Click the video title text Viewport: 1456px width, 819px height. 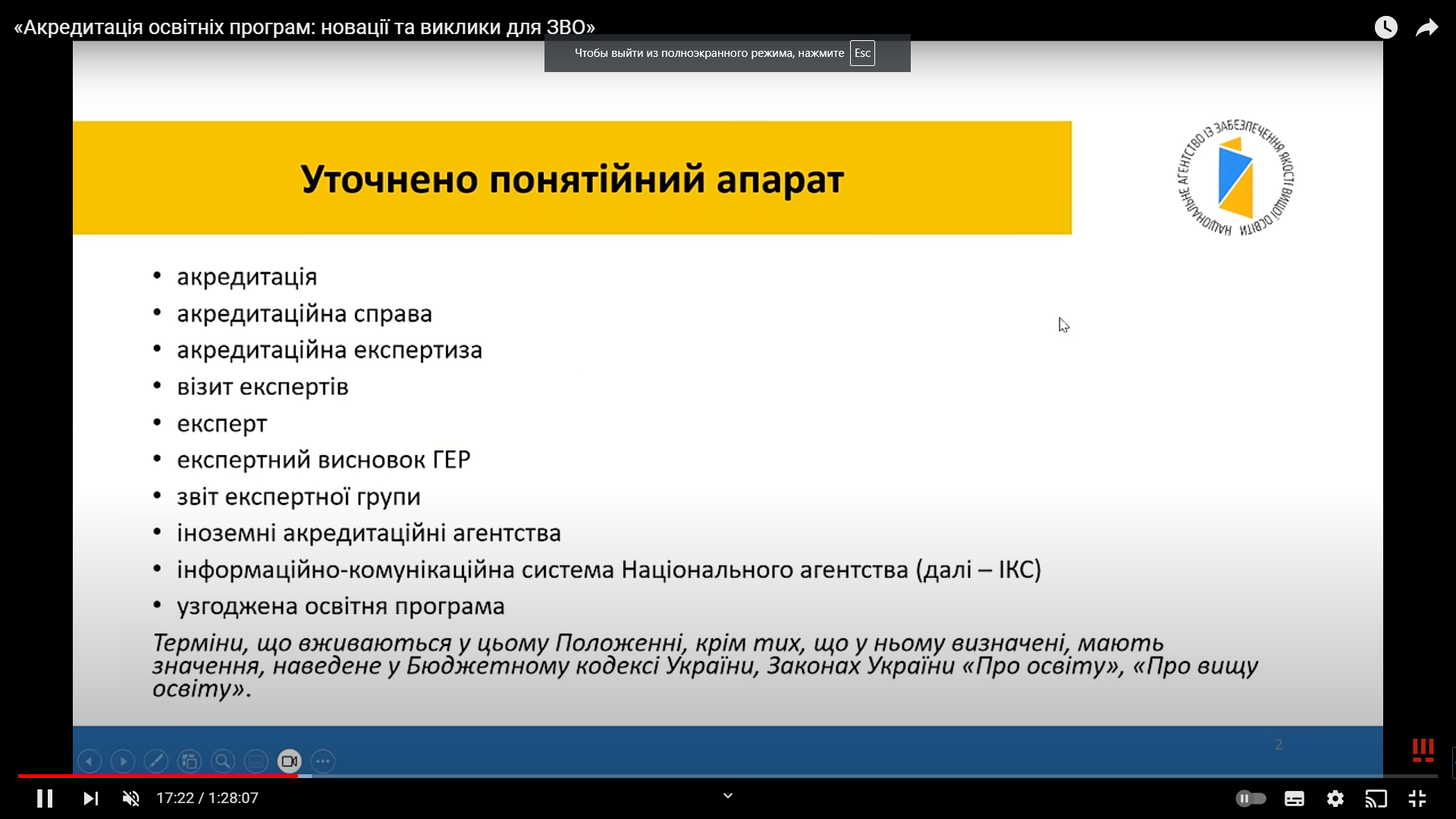[304, 27]
